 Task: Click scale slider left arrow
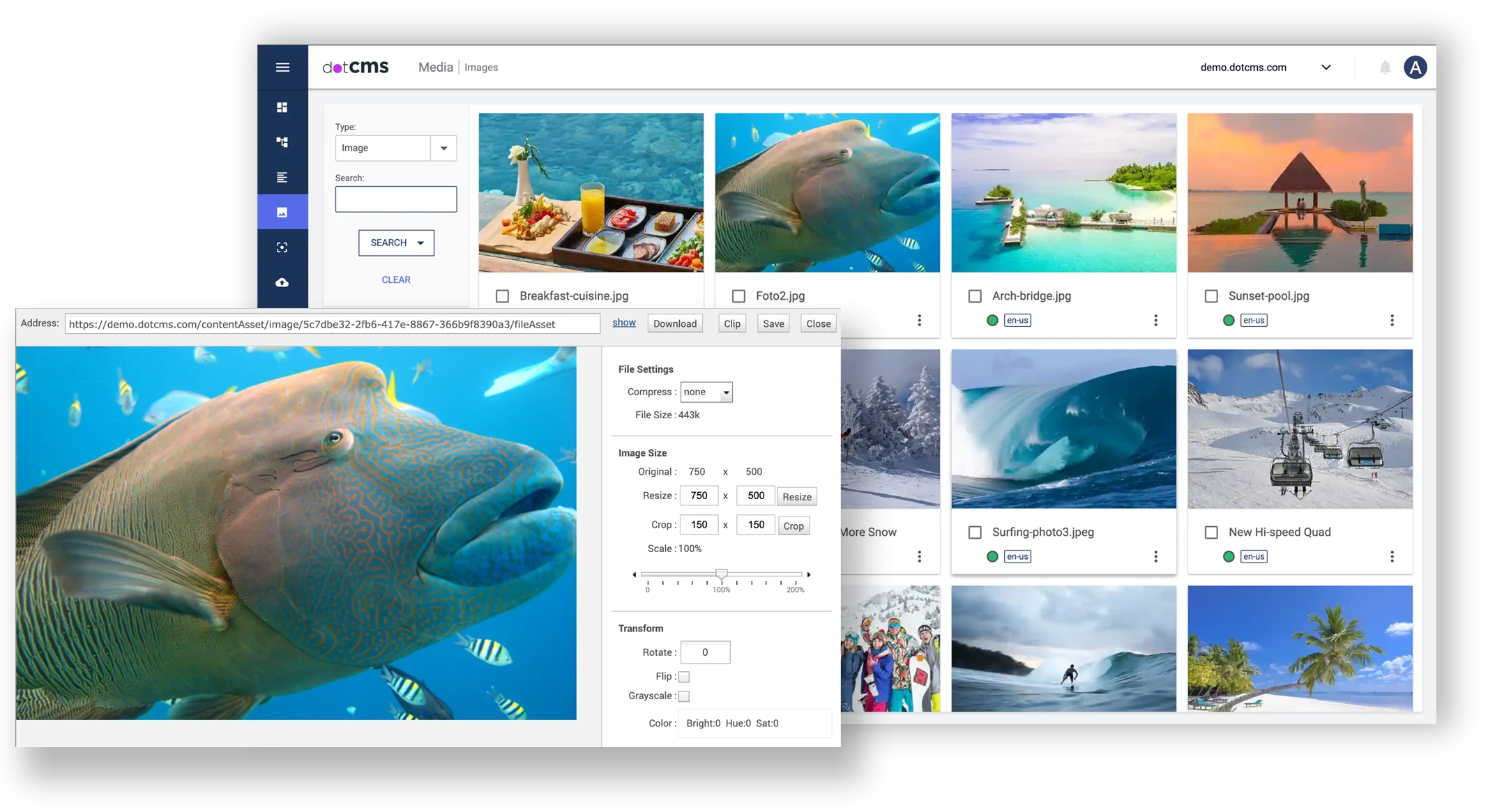(x=634, y=574)
